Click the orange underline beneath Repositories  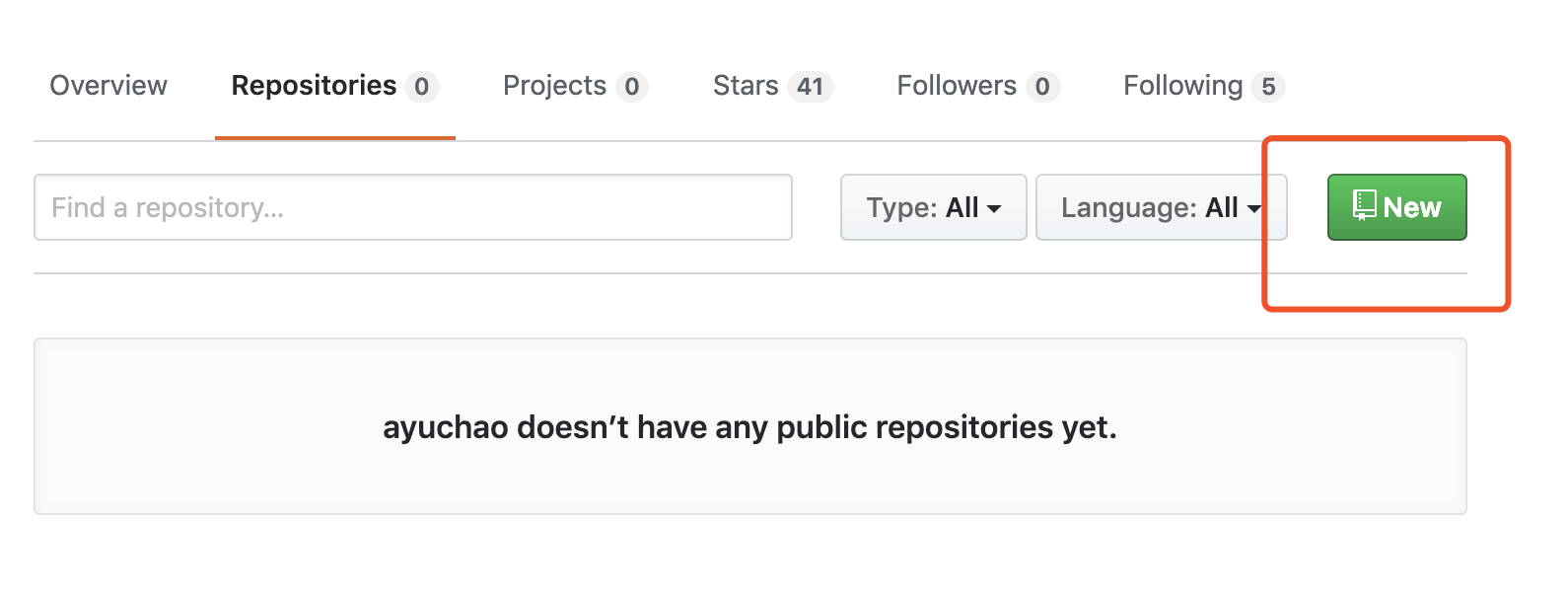click(334, 138)
